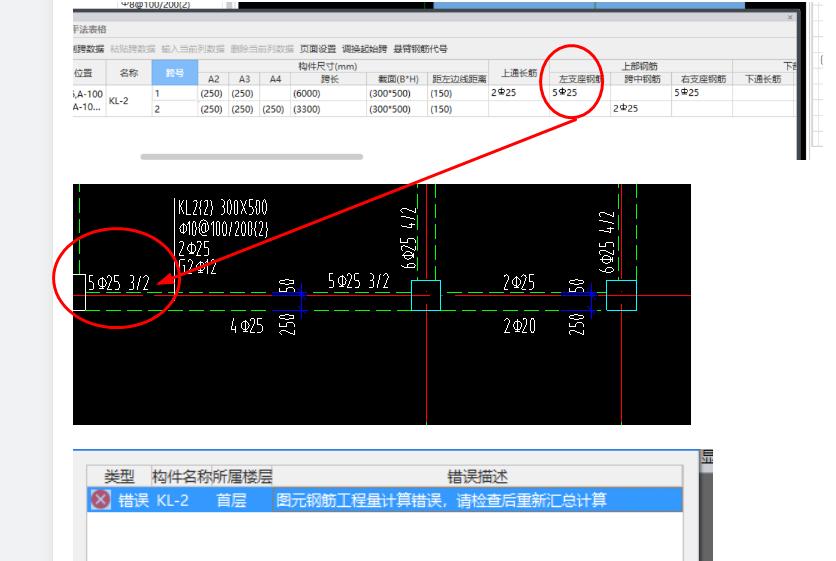Select span number 1 cell
This screenshot has width=836, height=561.
[x=175, y=93]
